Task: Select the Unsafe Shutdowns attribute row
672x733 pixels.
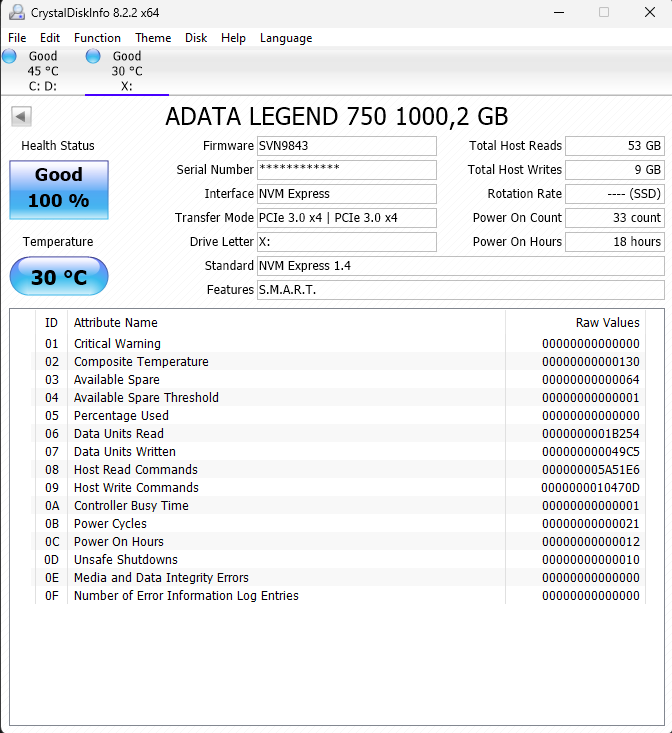Action: click(338, 560)
